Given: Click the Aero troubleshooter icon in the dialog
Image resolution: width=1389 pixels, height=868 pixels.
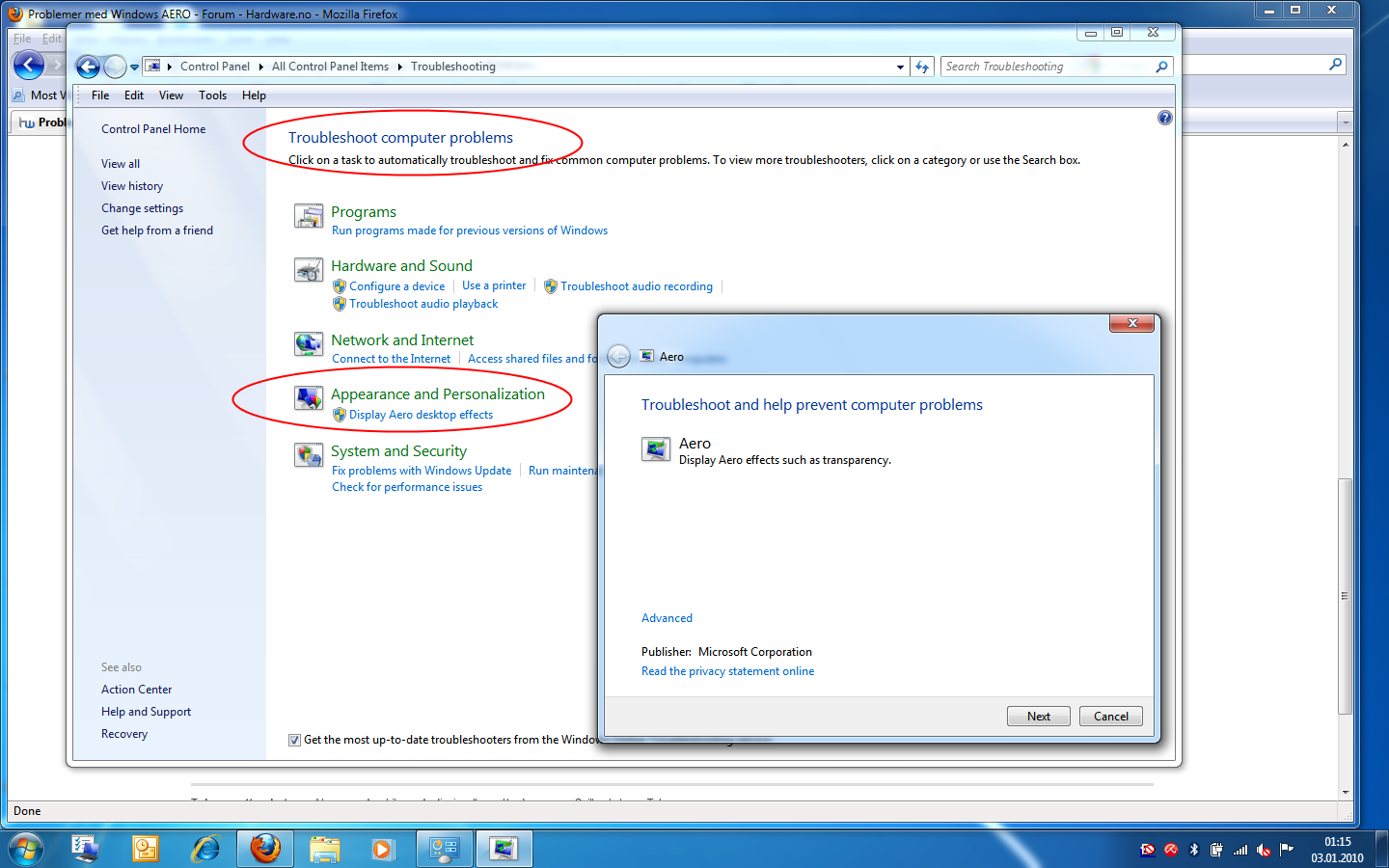Looking at the screenshot, I should [656, 449].
